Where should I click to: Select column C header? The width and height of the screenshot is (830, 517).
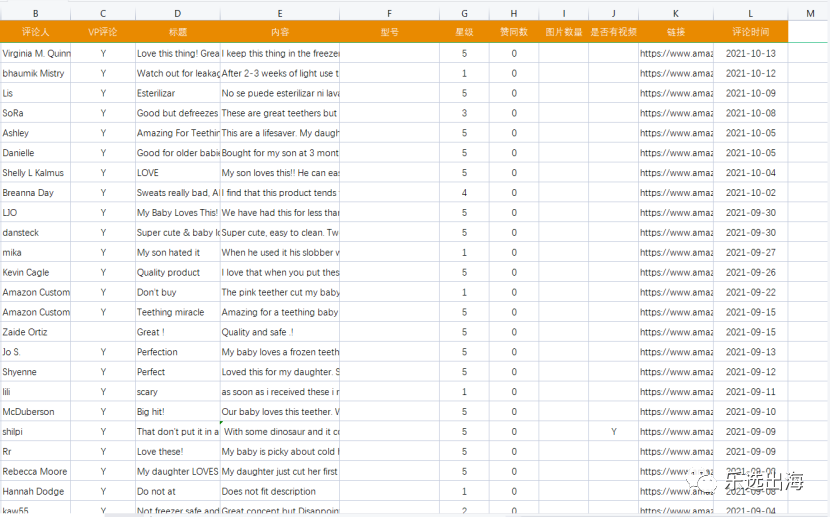[103, 13]
